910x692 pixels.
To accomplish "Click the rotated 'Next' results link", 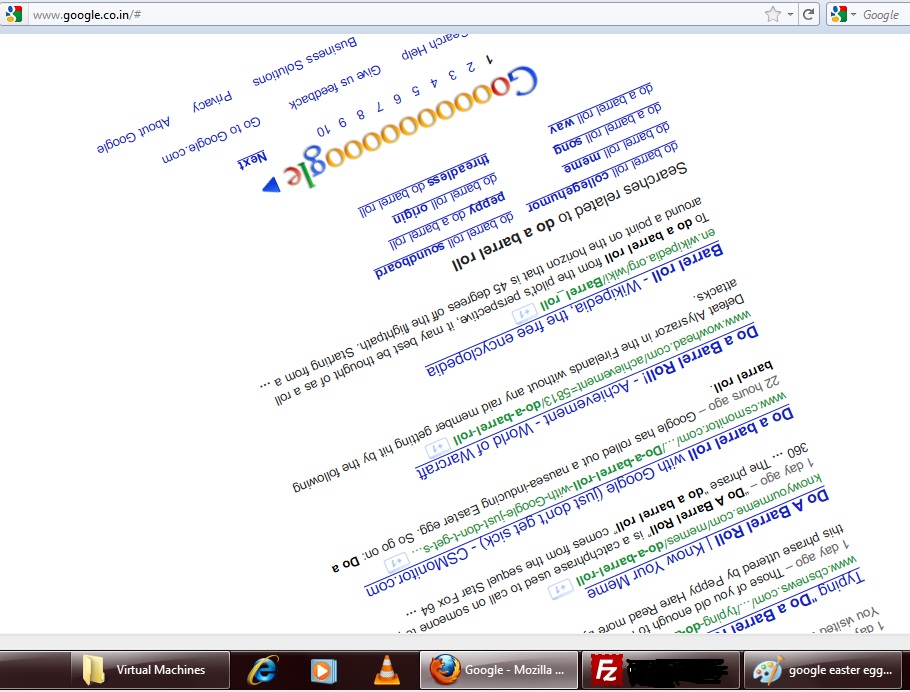I will [x=252, y=161].
